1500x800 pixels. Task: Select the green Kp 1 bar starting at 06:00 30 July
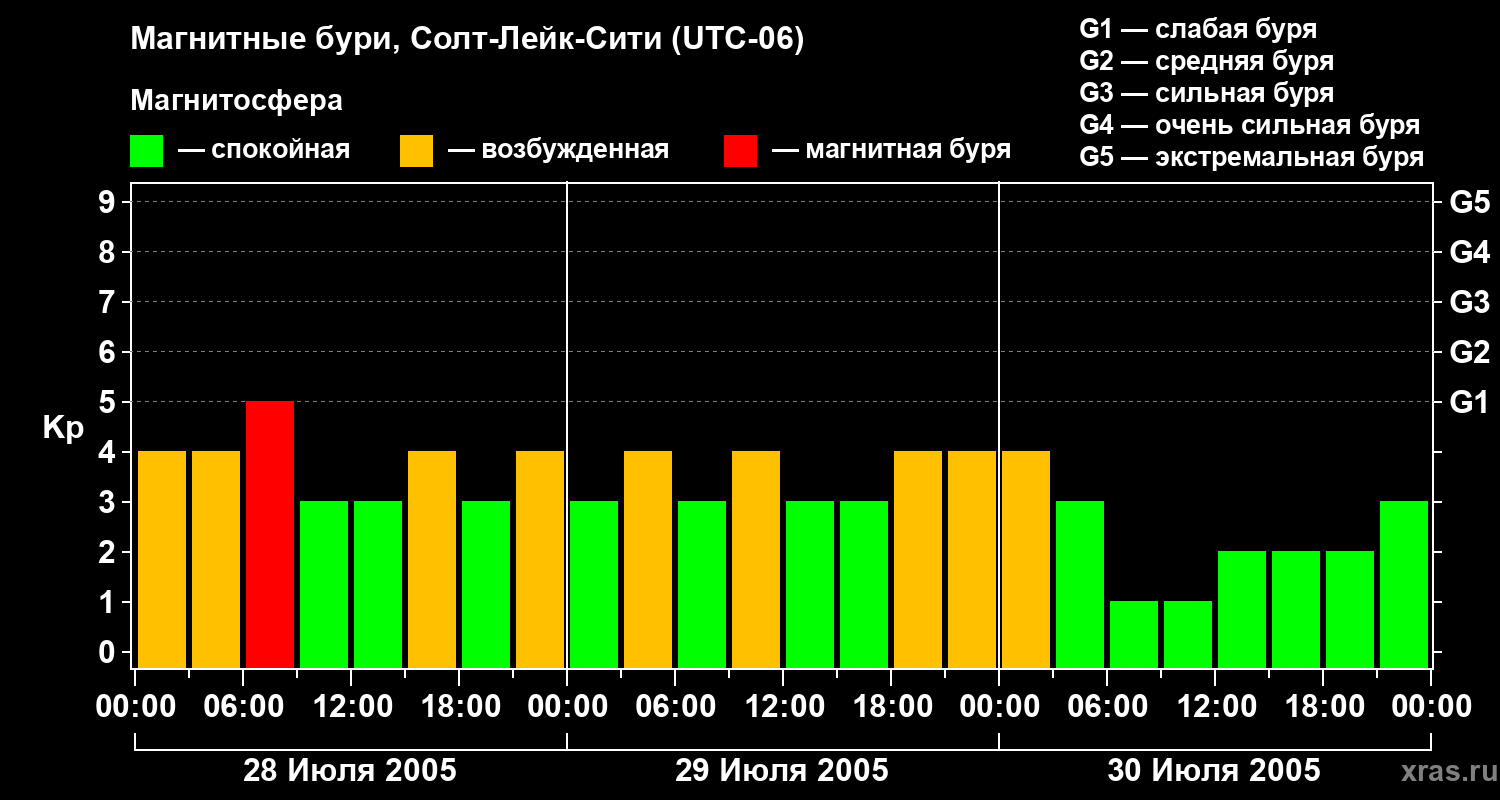1134,634
